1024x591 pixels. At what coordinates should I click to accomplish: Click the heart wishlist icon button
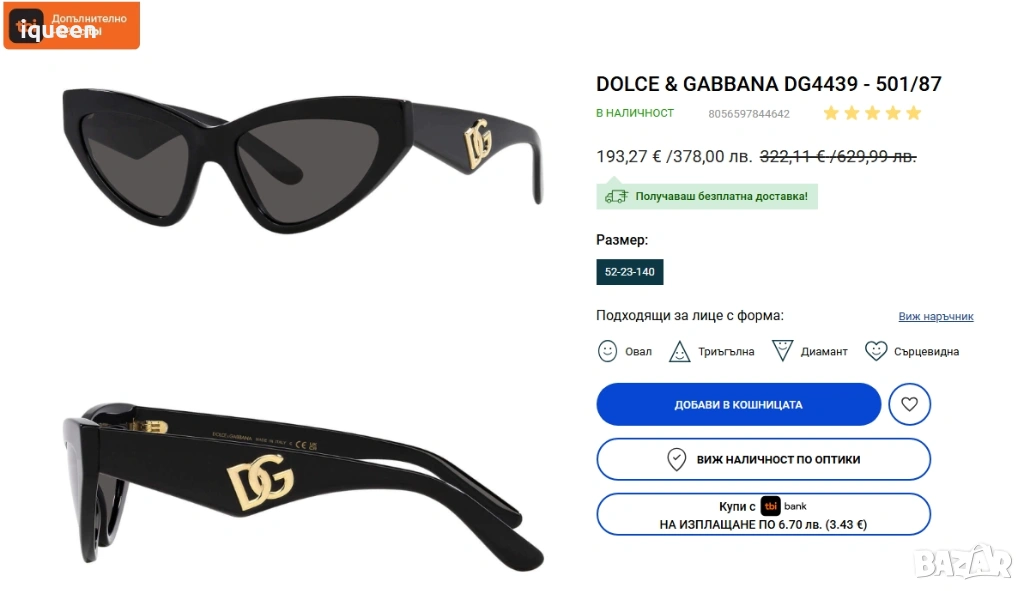(x=909, y=405)
